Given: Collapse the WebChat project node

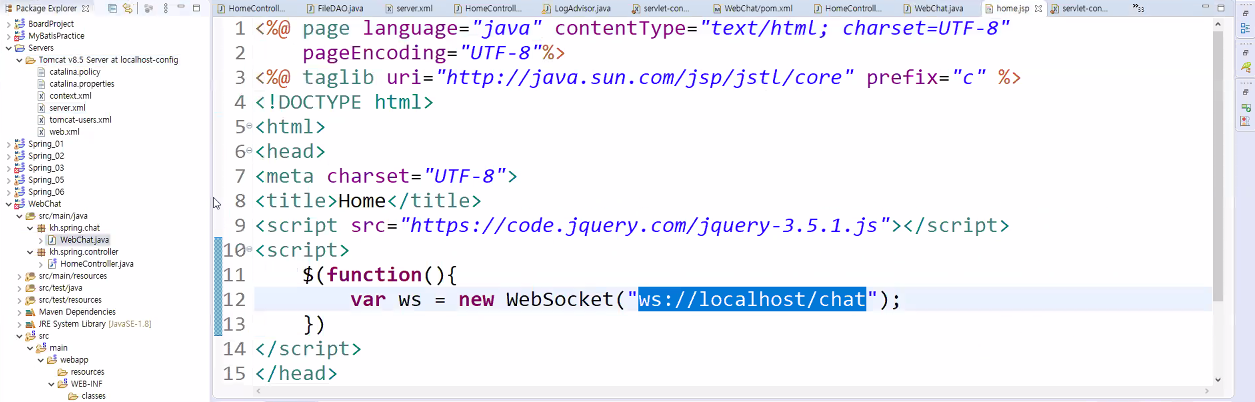Looking at the screenshot, I should (7, 203).
